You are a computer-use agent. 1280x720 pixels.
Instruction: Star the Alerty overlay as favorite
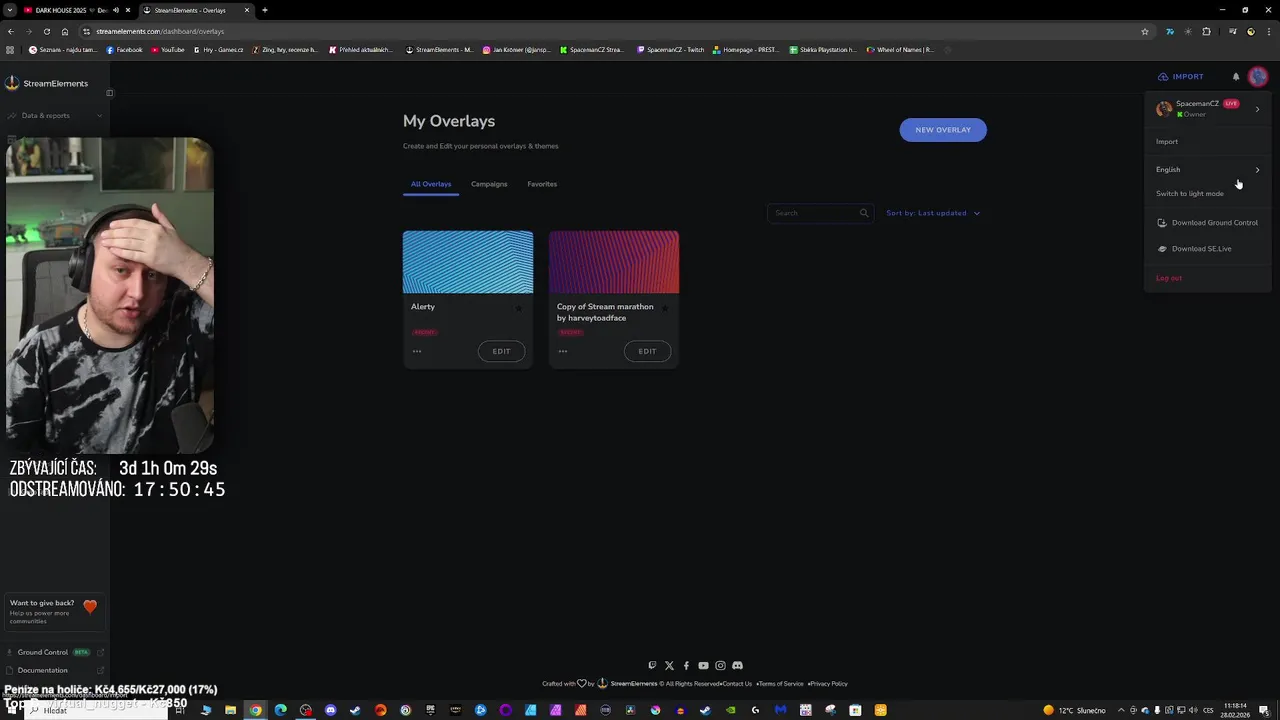tap(518, 307)
